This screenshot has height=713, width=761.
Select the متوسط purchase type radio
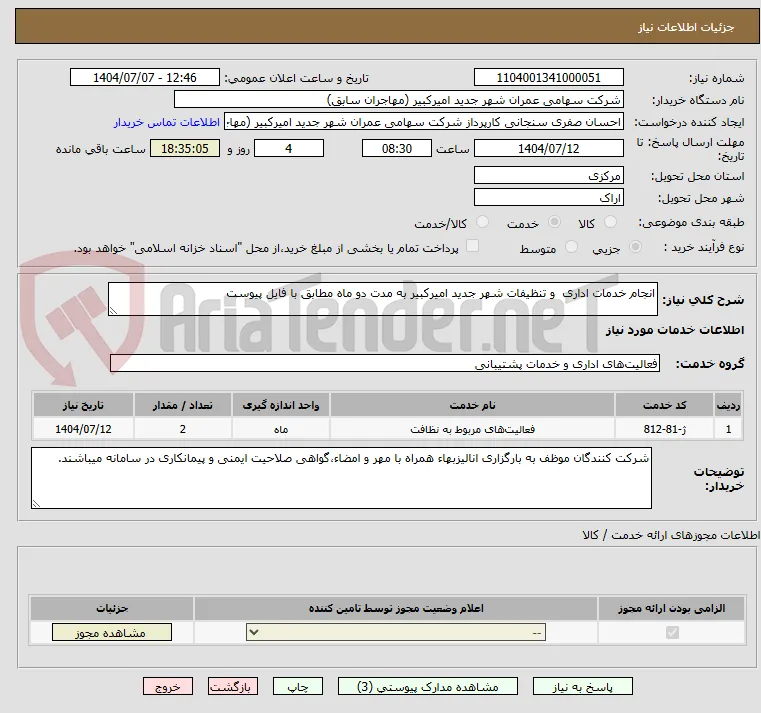click(571, 247)
